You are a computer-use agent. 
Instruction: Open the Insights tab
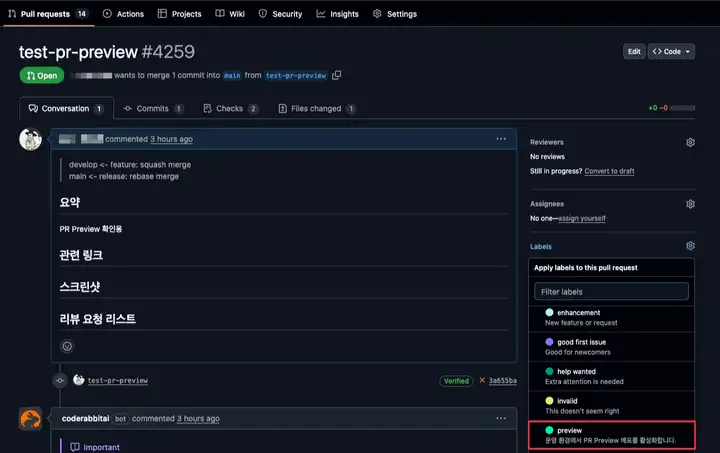click(338, 14)
